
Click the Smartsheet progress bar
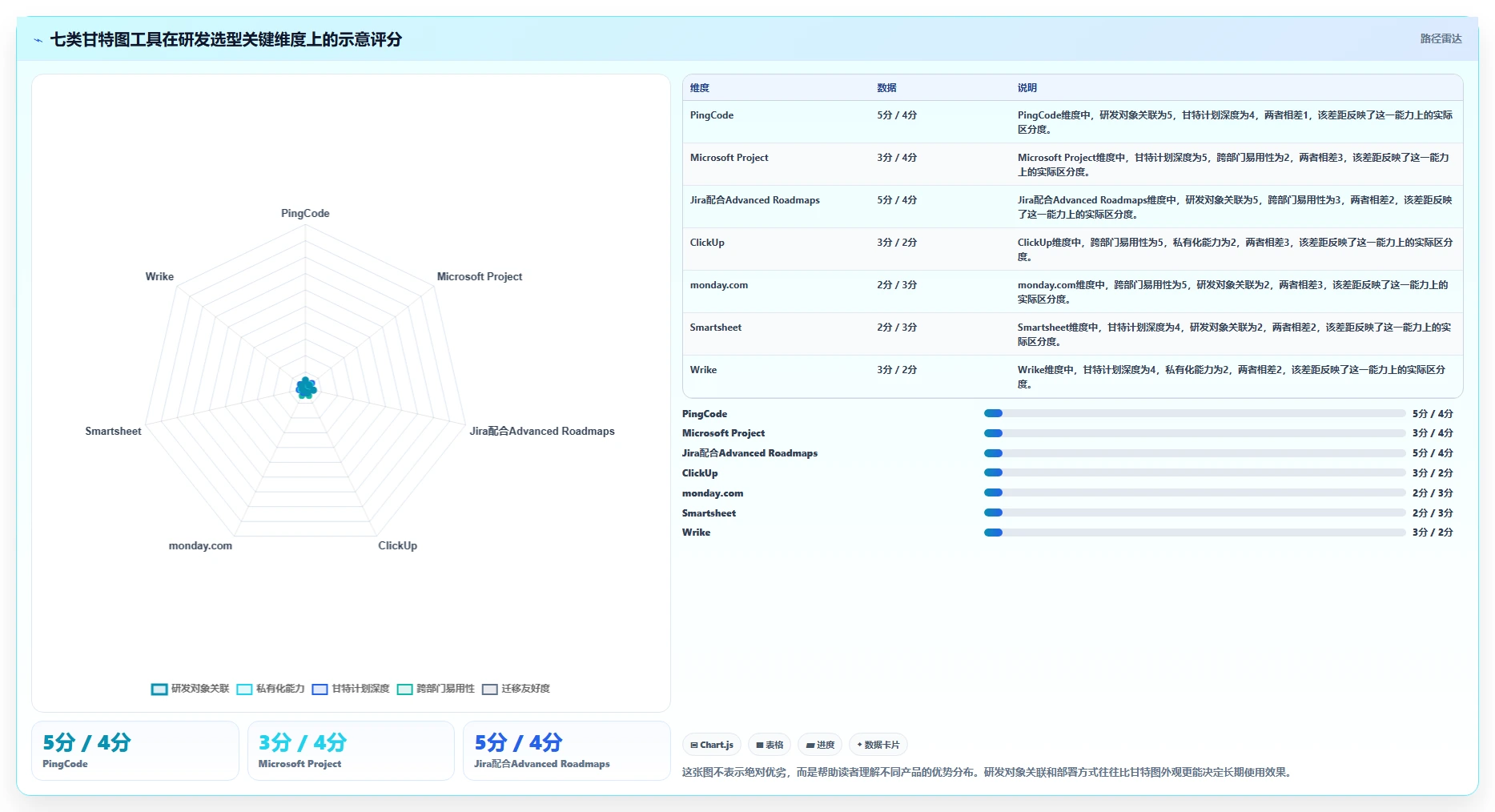[x=1195, y=513]
